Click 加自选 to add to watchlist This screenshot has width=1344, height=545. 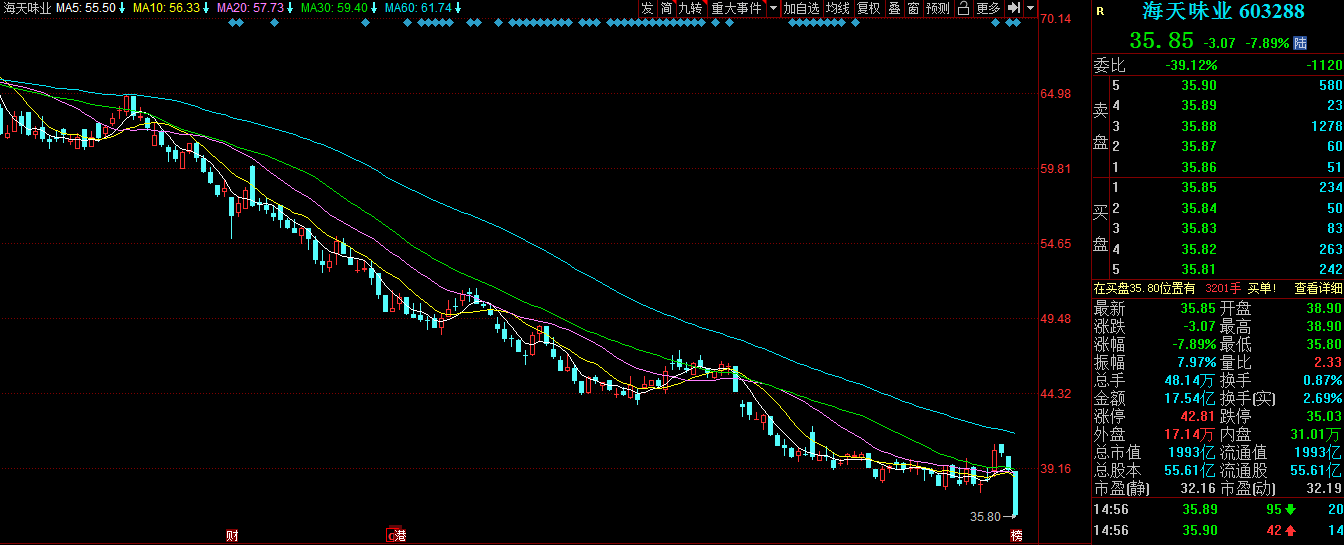point(801,8)
